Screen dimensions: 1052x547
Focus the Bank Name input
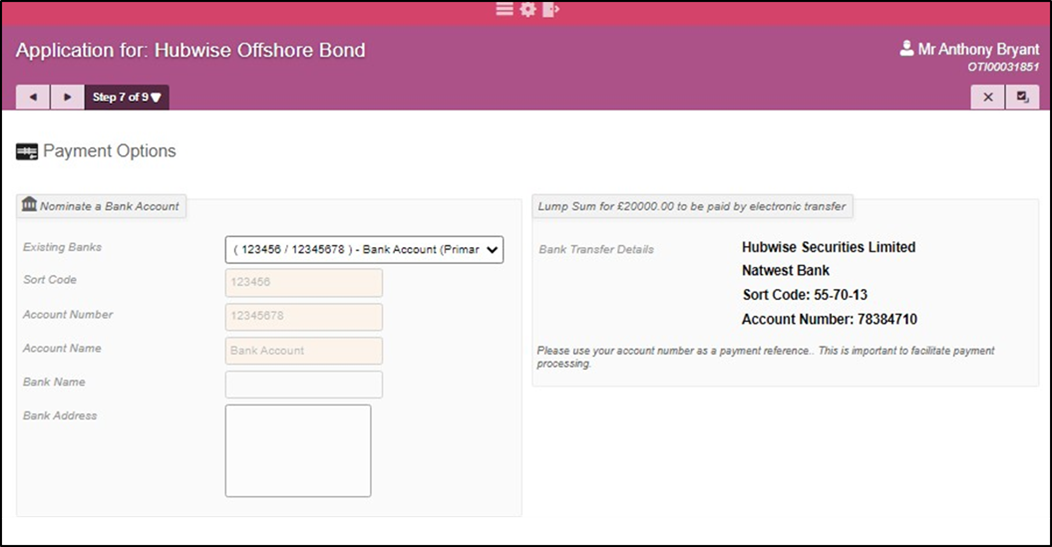click(304, 385)
